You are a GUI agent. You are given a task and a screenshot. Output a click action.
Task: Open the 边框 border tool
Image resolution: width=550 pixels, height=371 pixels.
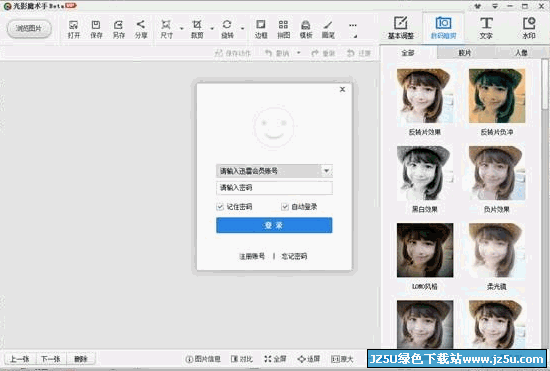[x=261, y=29]
